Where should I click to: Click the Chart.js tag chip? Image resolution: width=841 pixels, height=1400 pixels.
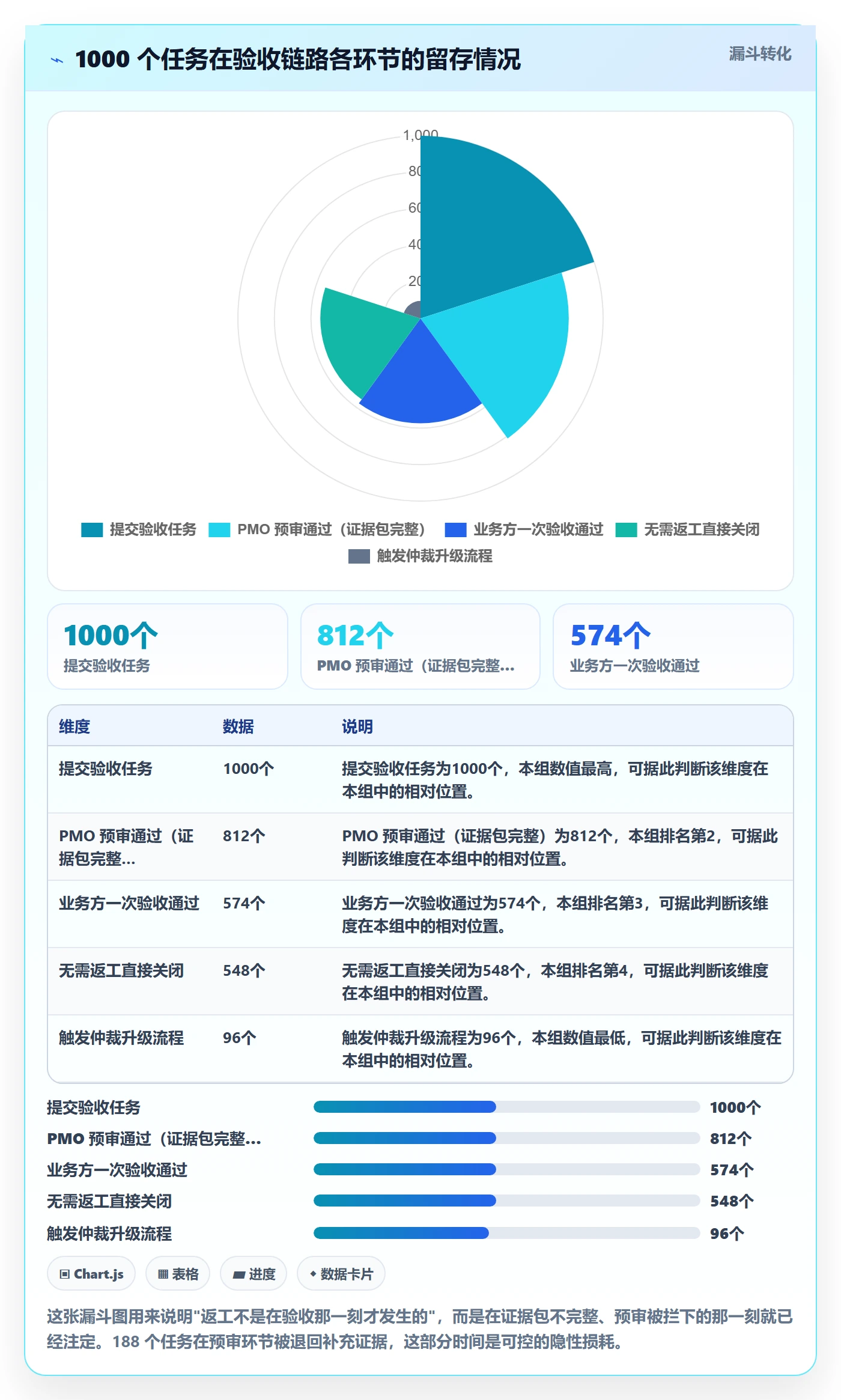click(91, 1273)
